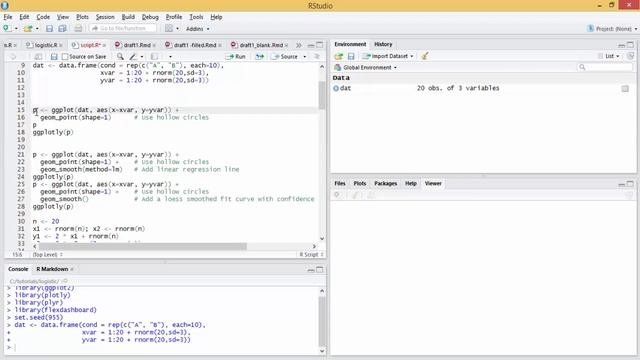Open the Session menu

pos(105,17)
